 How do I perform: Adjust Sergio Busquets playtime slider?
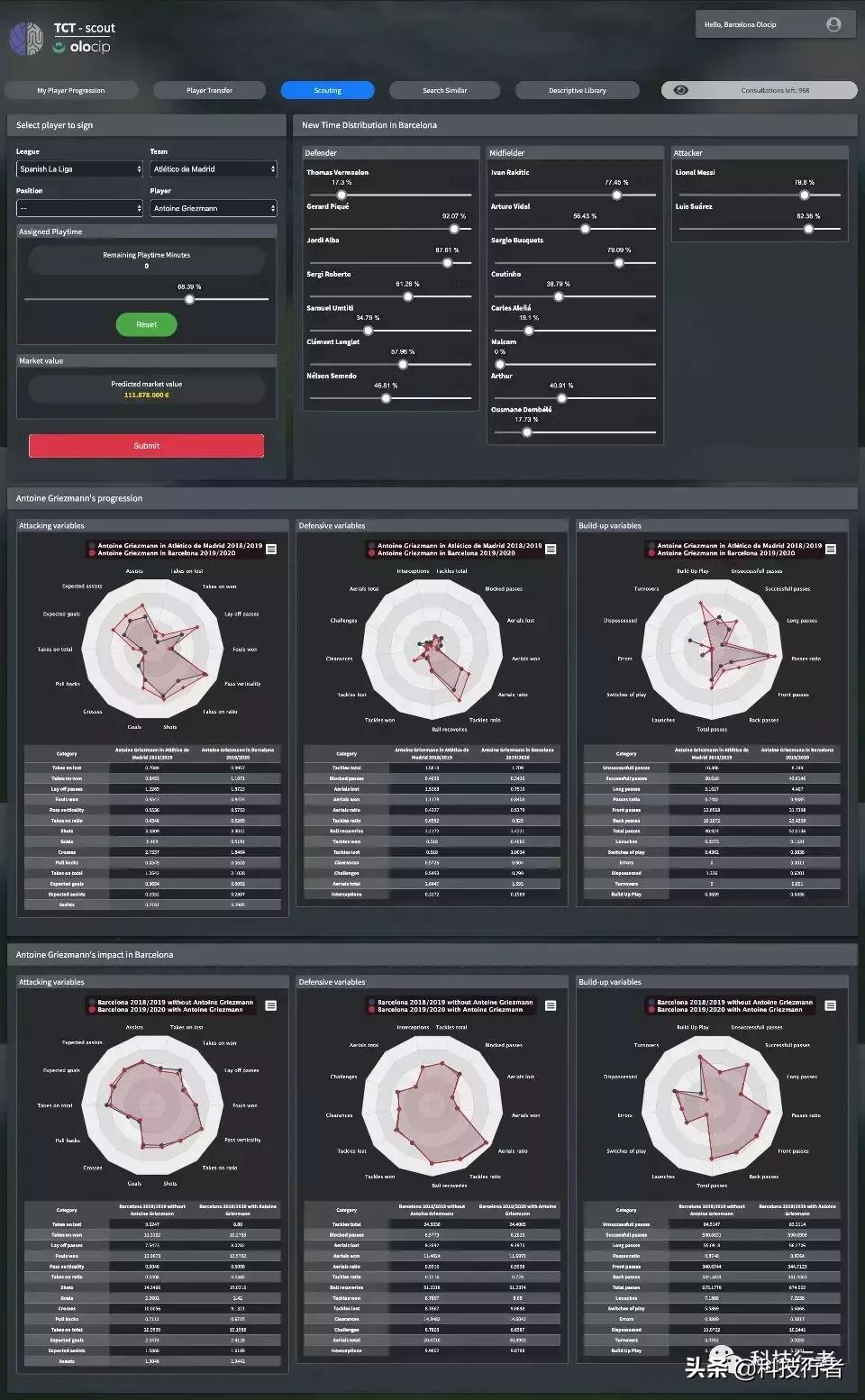[619, 263]
